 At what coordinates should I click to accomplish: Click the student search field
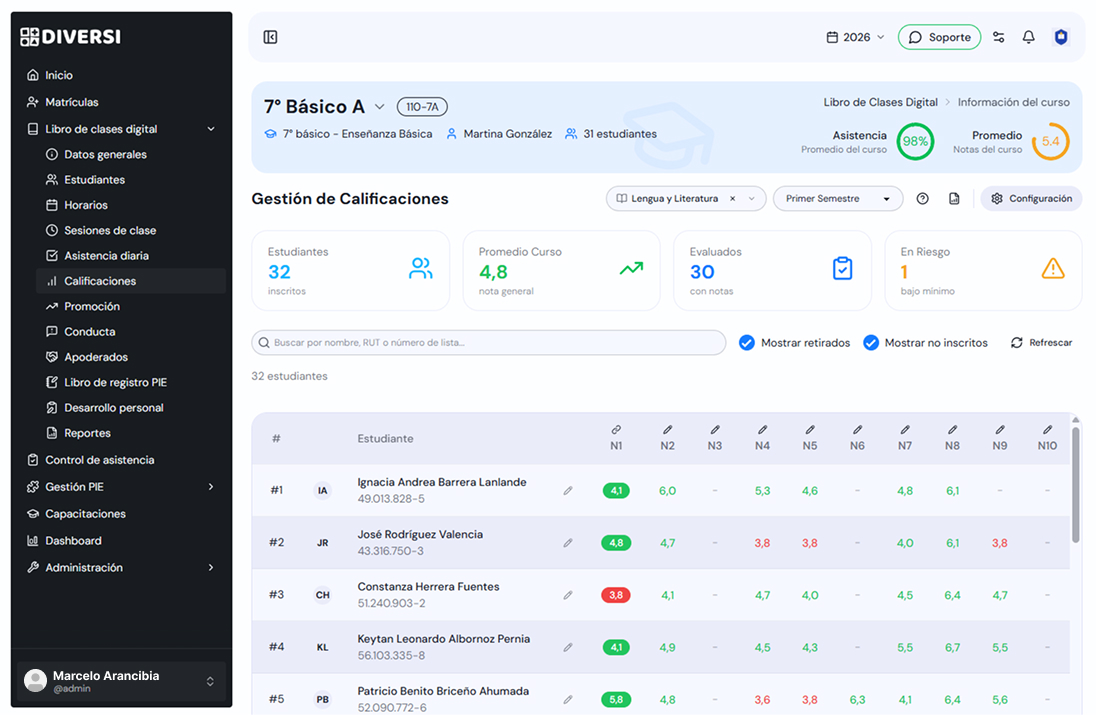point(489,342)
